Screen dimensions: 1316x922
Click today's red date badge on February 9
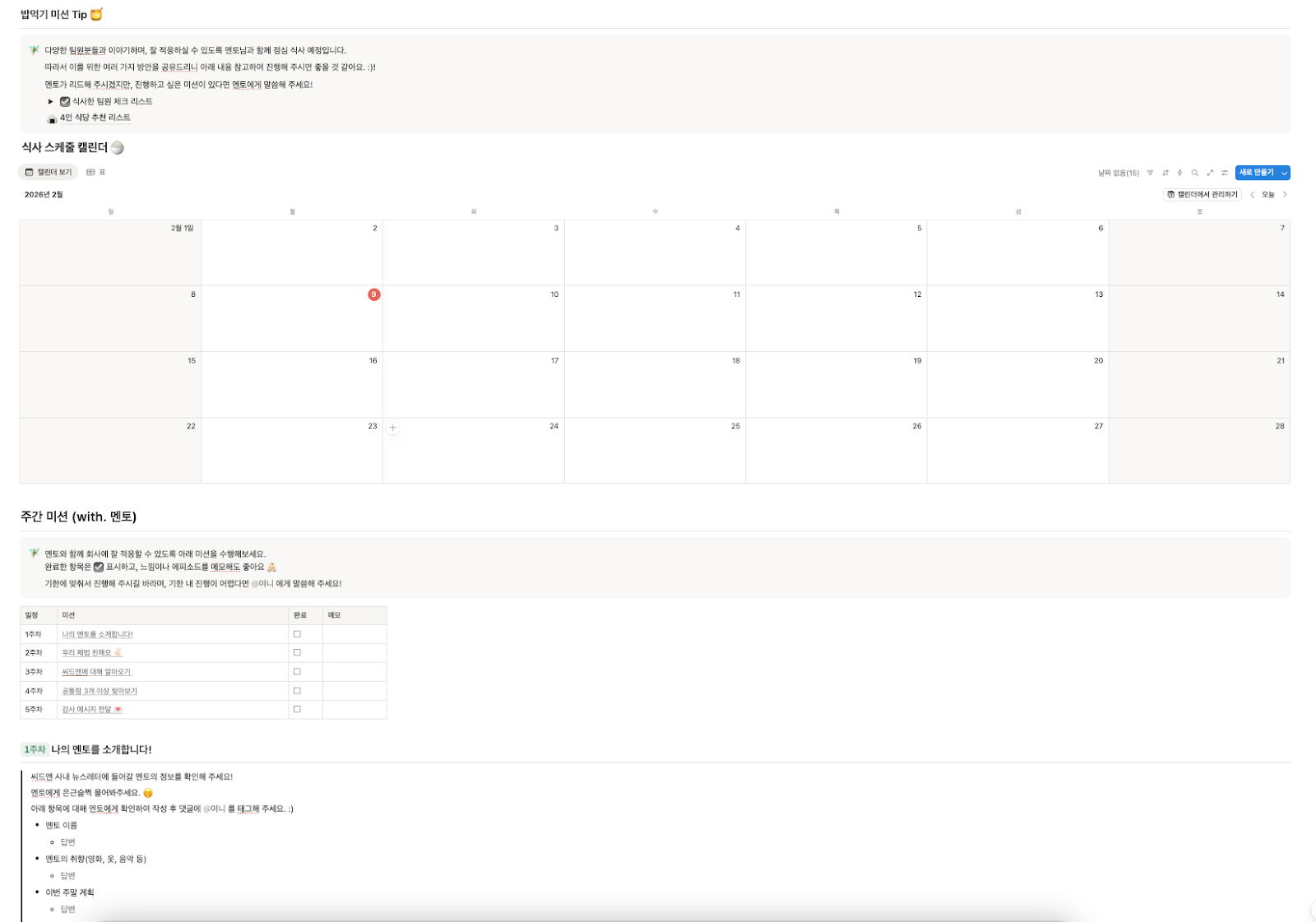(374, 294)
